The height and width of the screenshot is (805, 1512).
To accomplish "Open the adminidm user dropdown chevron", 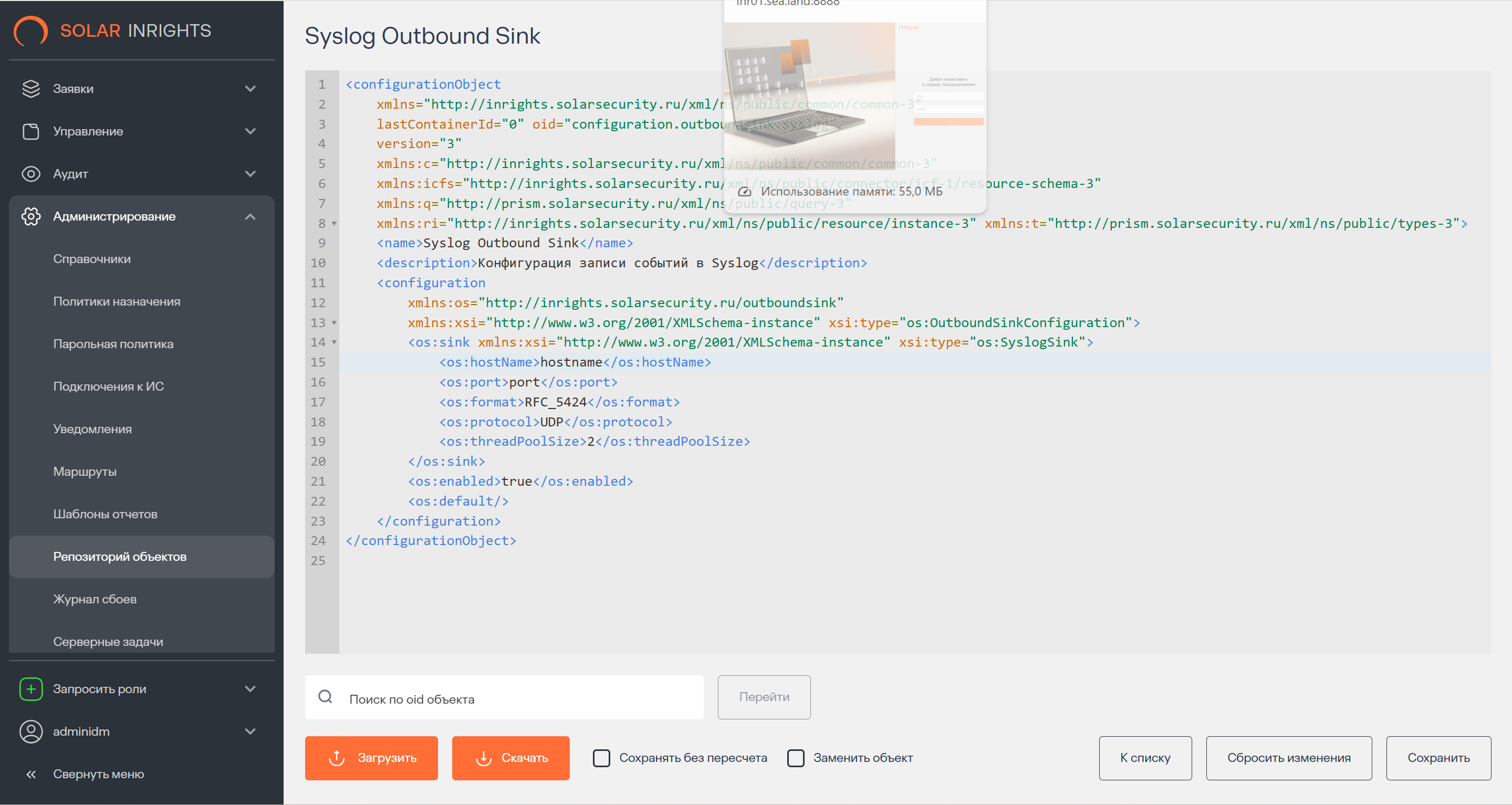I will coord(251,731).
